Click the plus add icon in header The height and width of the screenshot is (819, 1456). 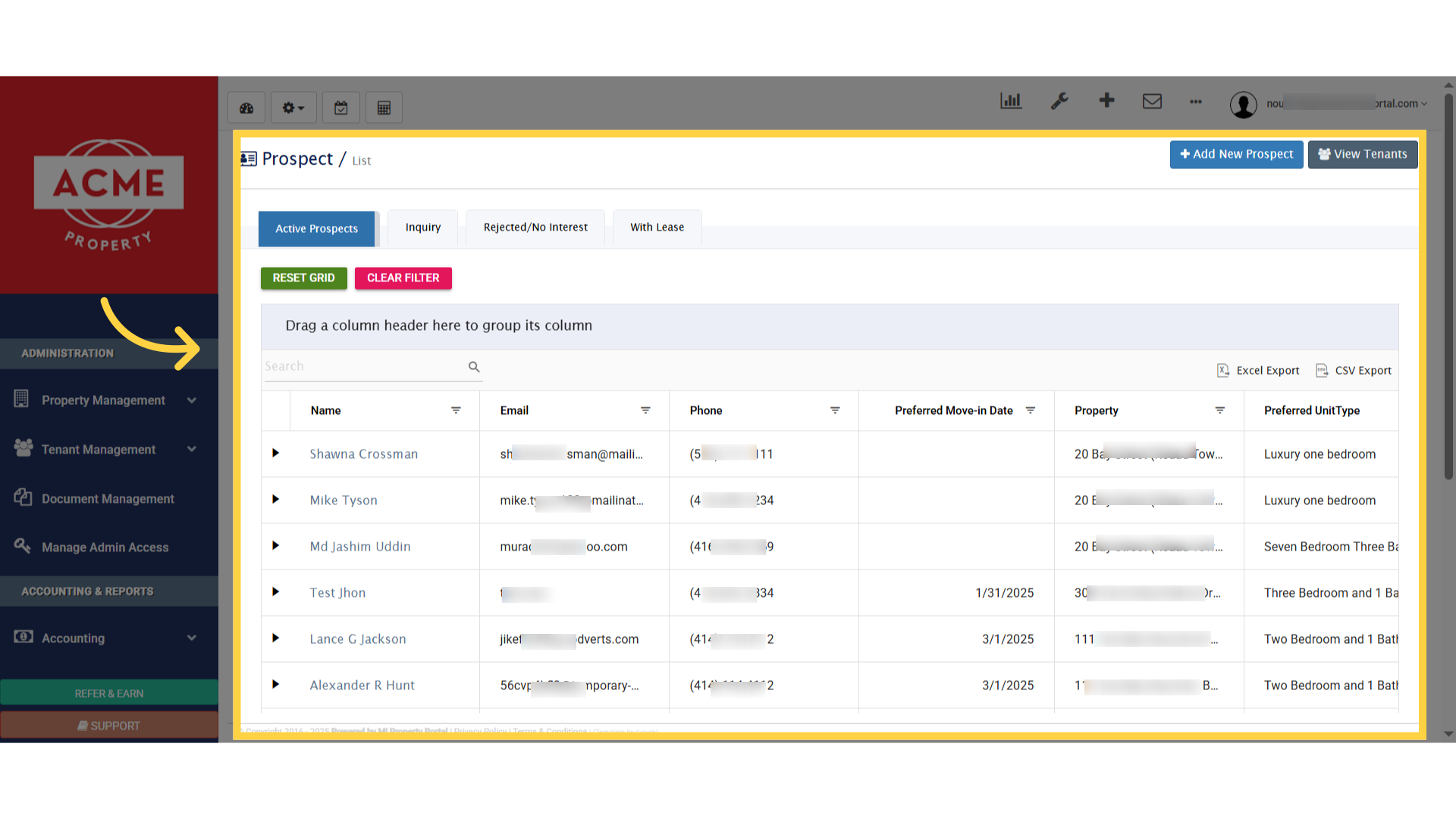pos(1106,100)
